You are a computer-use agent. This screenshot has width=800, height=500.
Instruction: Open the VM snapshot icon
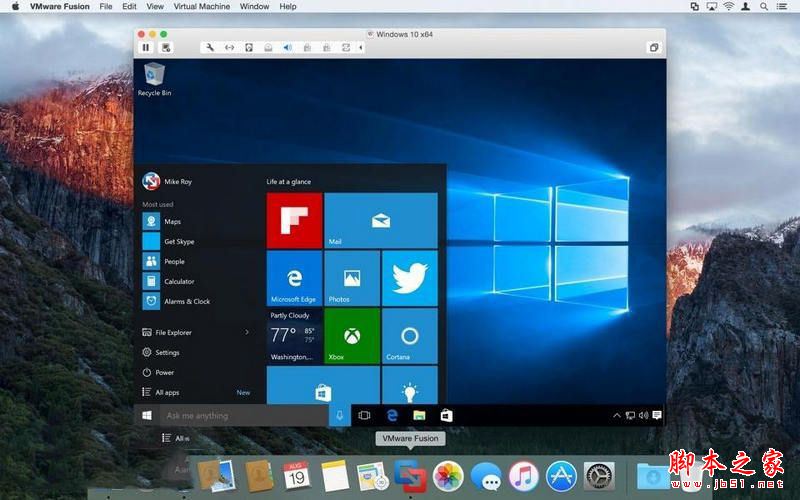click(166, 47)
